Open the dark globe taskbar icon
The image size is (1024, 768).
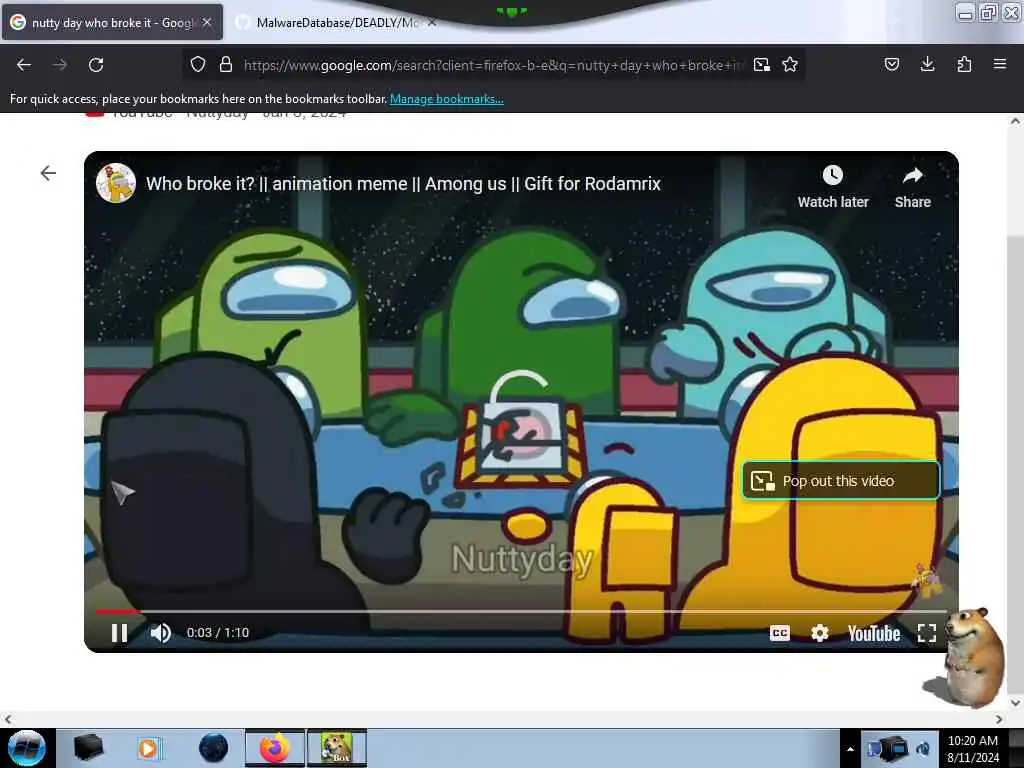tap(213, 748)
